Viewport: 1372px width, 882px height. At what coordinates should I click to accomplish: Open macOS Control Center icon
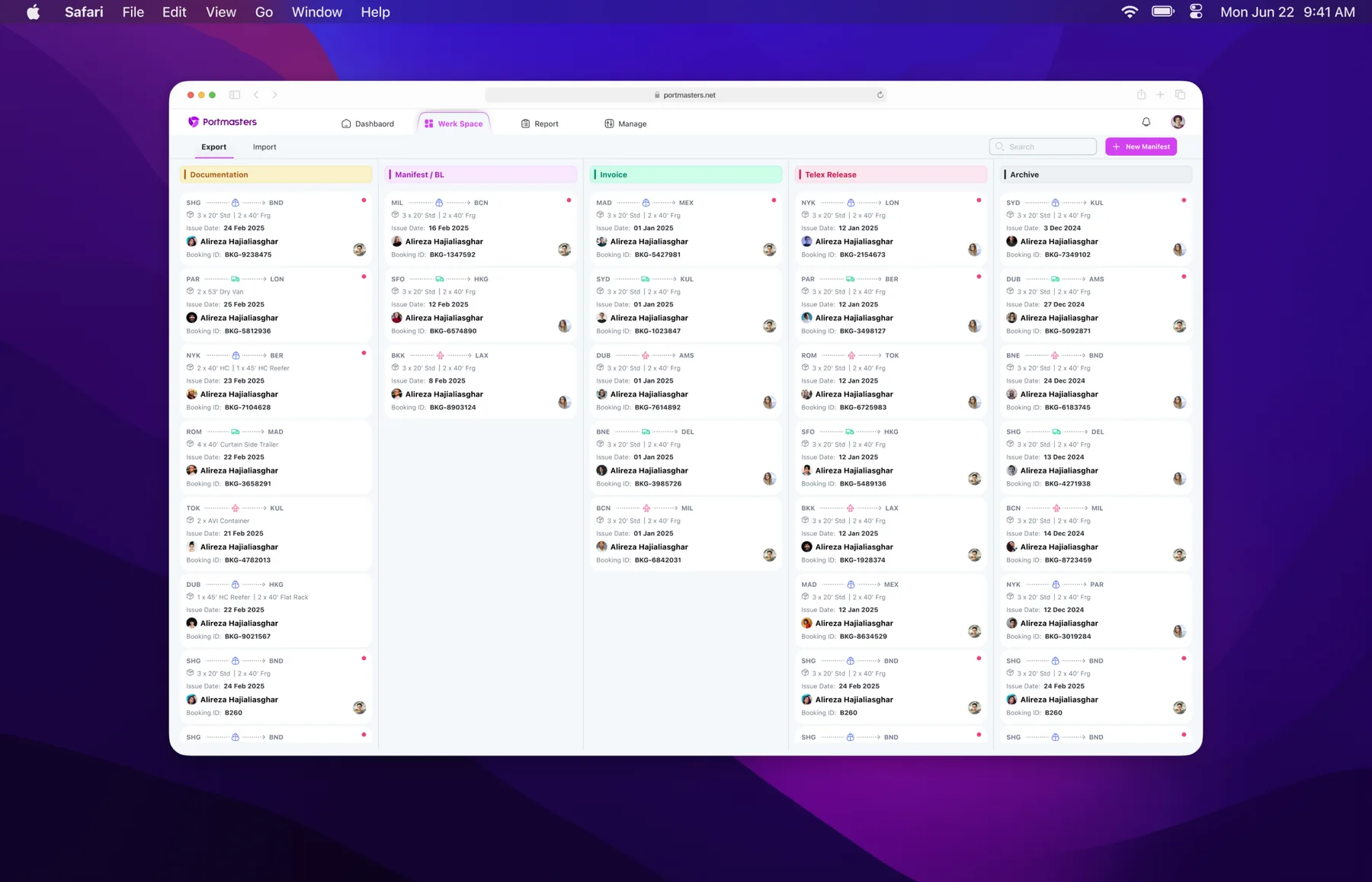[1195, 11]
